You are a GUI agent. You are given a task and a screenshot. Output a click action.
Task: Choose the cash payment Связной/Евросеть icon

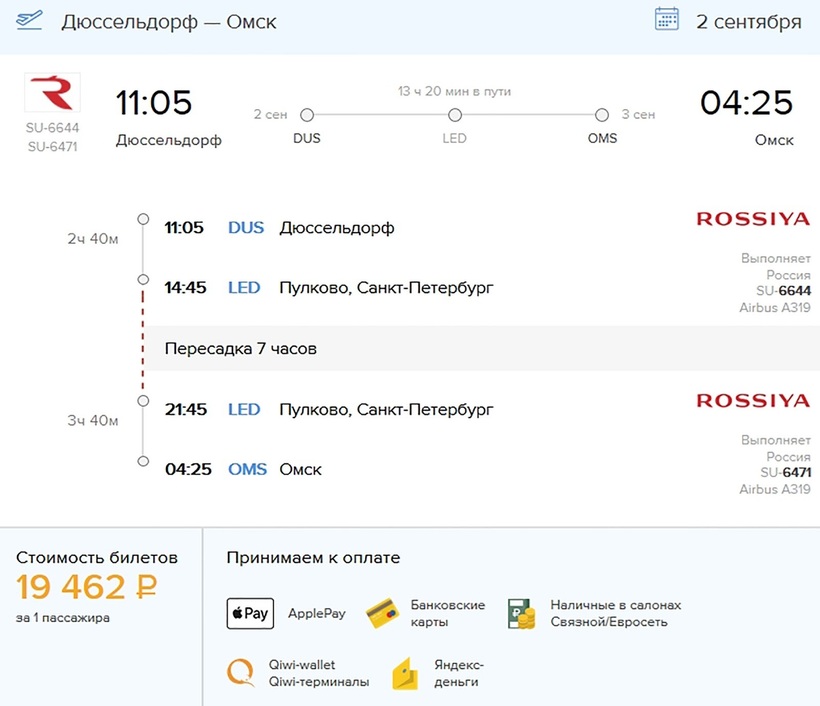click(x=521, y=614)
